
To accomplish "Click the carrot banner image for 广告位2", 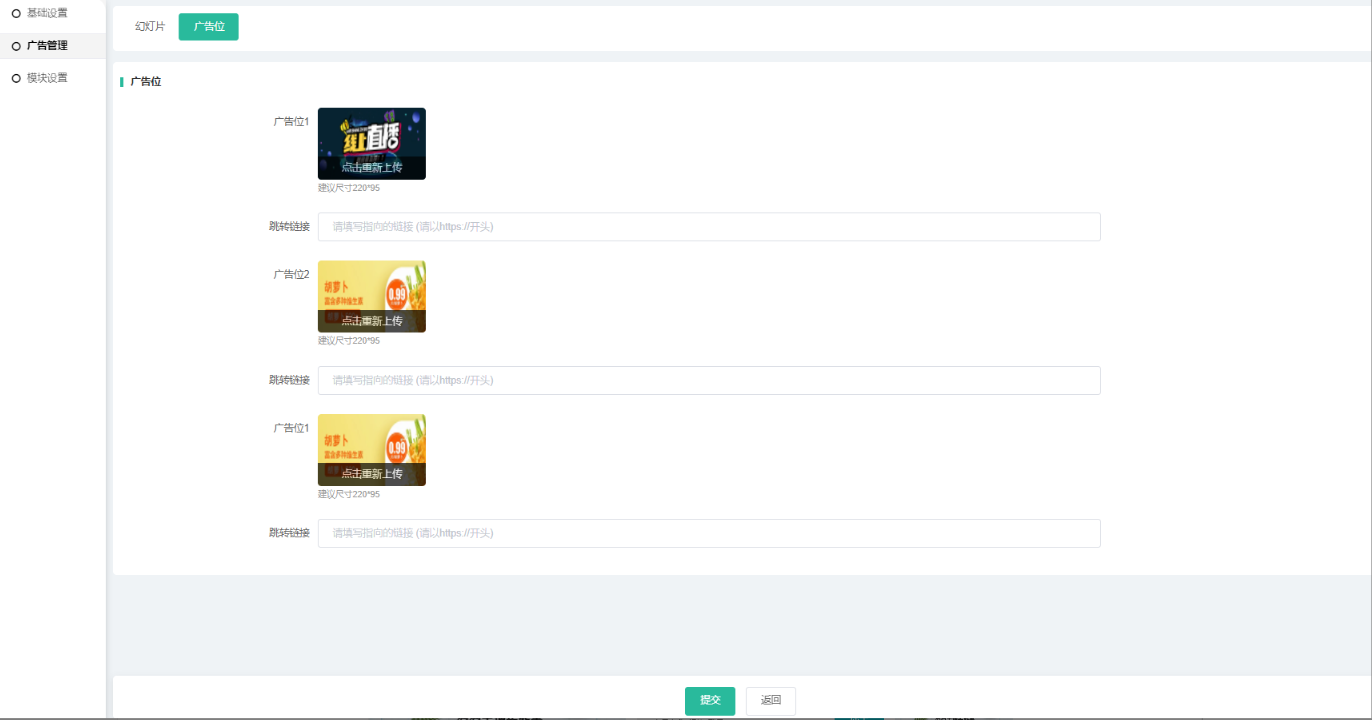I will pos(371,291).
